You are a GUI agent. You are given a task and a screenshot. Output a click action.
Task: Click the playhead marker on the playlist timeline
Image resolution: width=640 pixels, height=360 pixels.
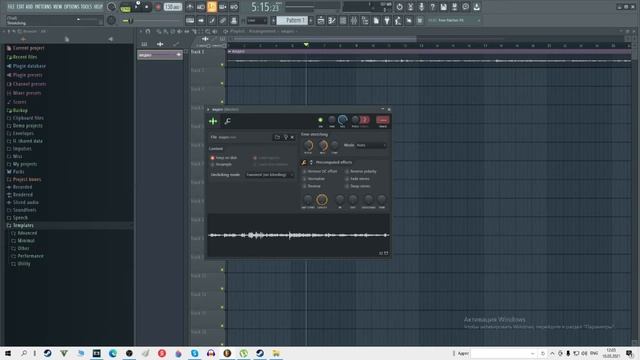pos(306,44)
